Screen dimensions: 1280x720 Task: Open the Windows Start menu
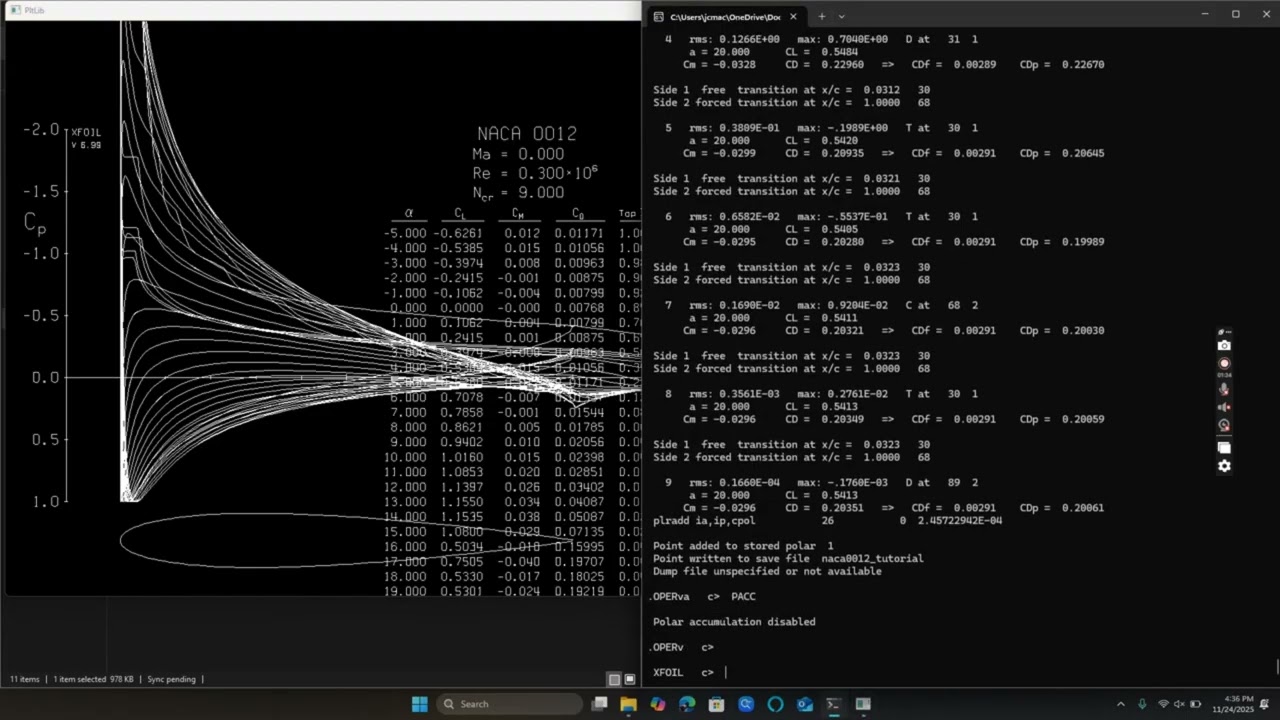tap(420, 704)
